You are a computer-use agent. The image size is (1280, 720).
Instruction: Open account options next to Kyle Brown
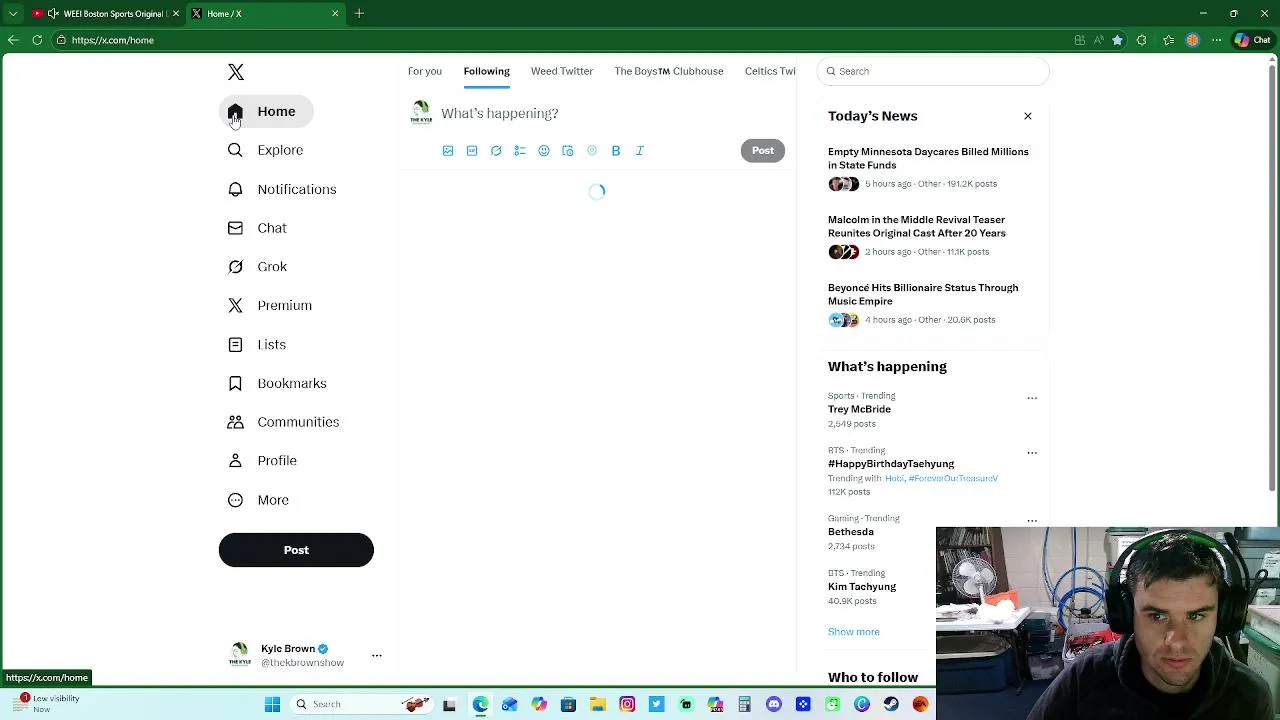point(377,656)
